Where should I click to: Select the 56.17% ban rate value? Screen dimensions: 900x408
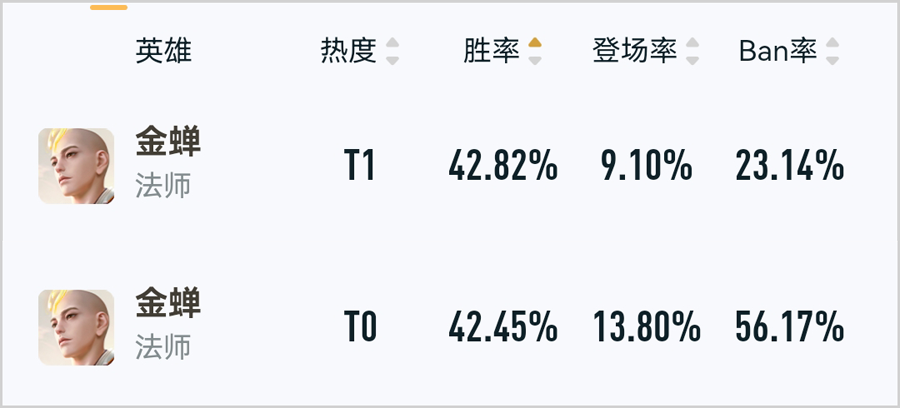pos(790,327)
